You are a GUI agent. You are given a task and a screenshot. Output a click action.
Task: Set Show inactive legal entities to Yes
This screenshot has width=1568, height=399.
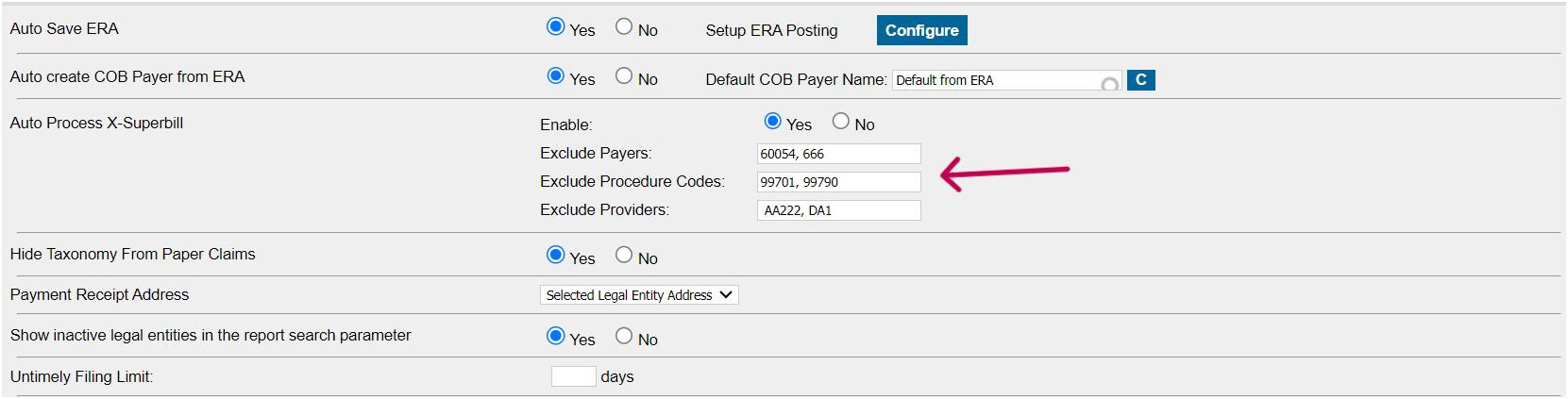(555, 336)
